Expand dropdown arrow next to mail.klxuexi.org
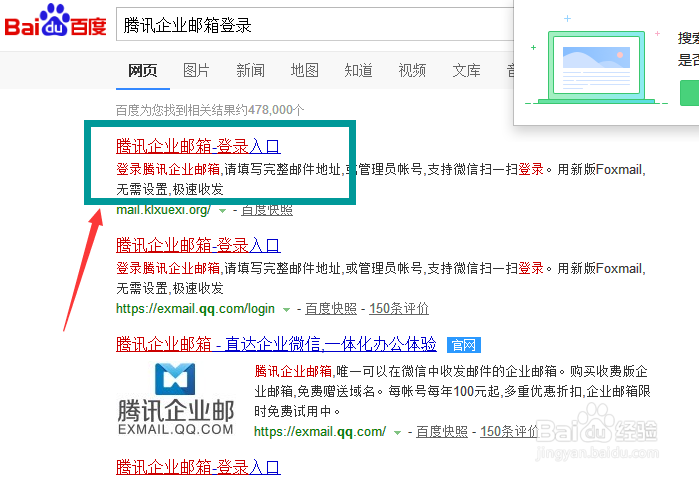 222,210
